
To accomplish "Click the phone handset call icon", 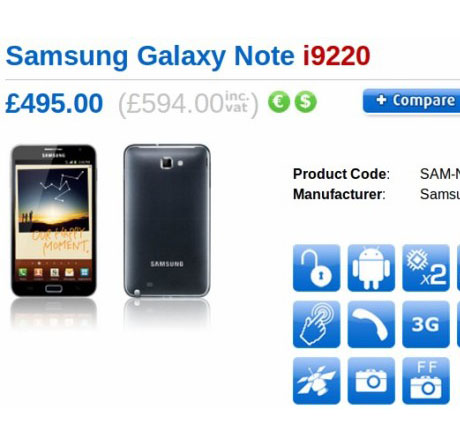I will (371, 324).
